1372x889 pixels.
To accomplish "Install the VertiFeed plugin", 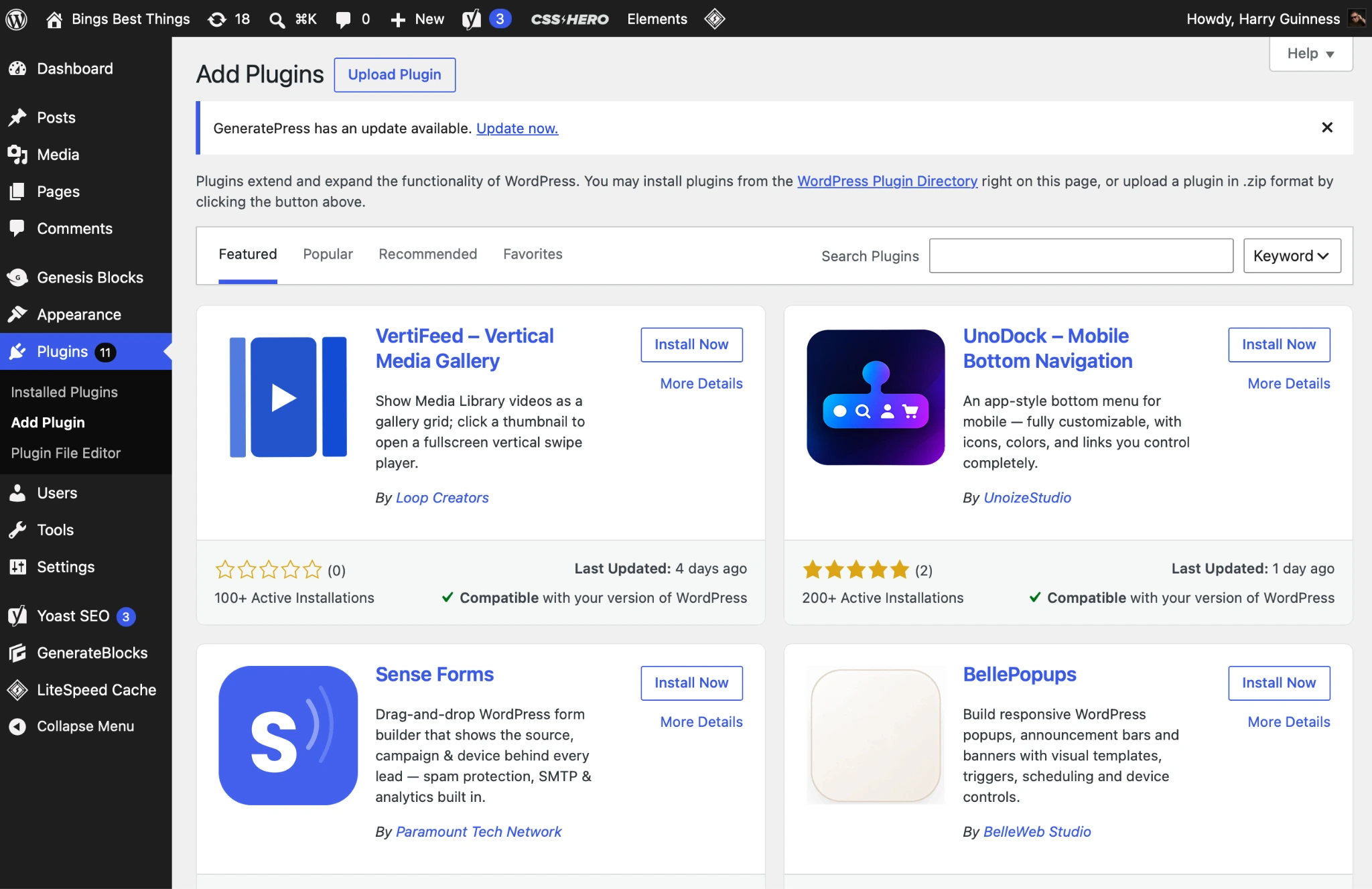I will tap(691, 344).
